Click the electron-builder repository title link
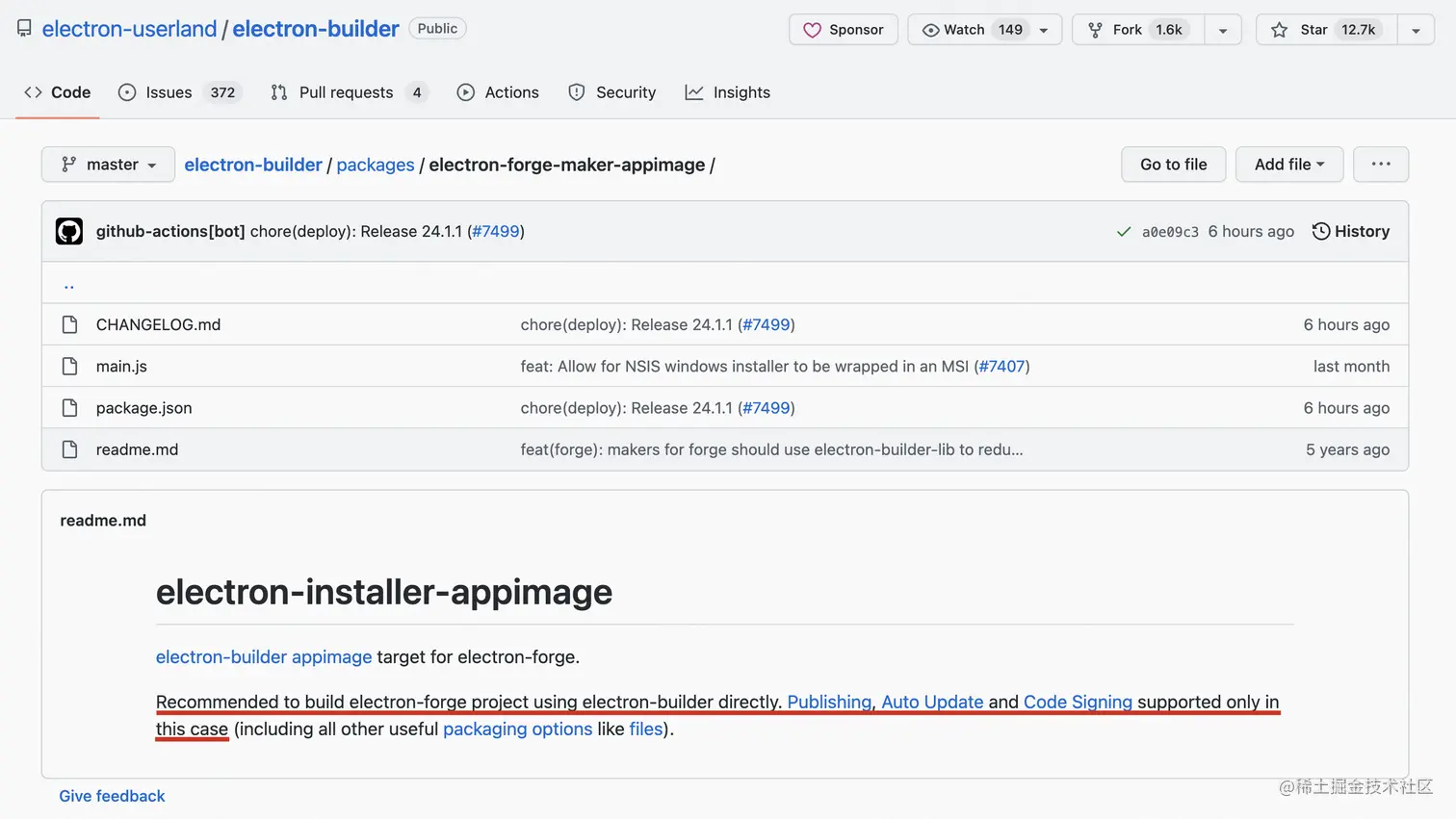This screenshot has height=819, width=1456. point(316,29)
